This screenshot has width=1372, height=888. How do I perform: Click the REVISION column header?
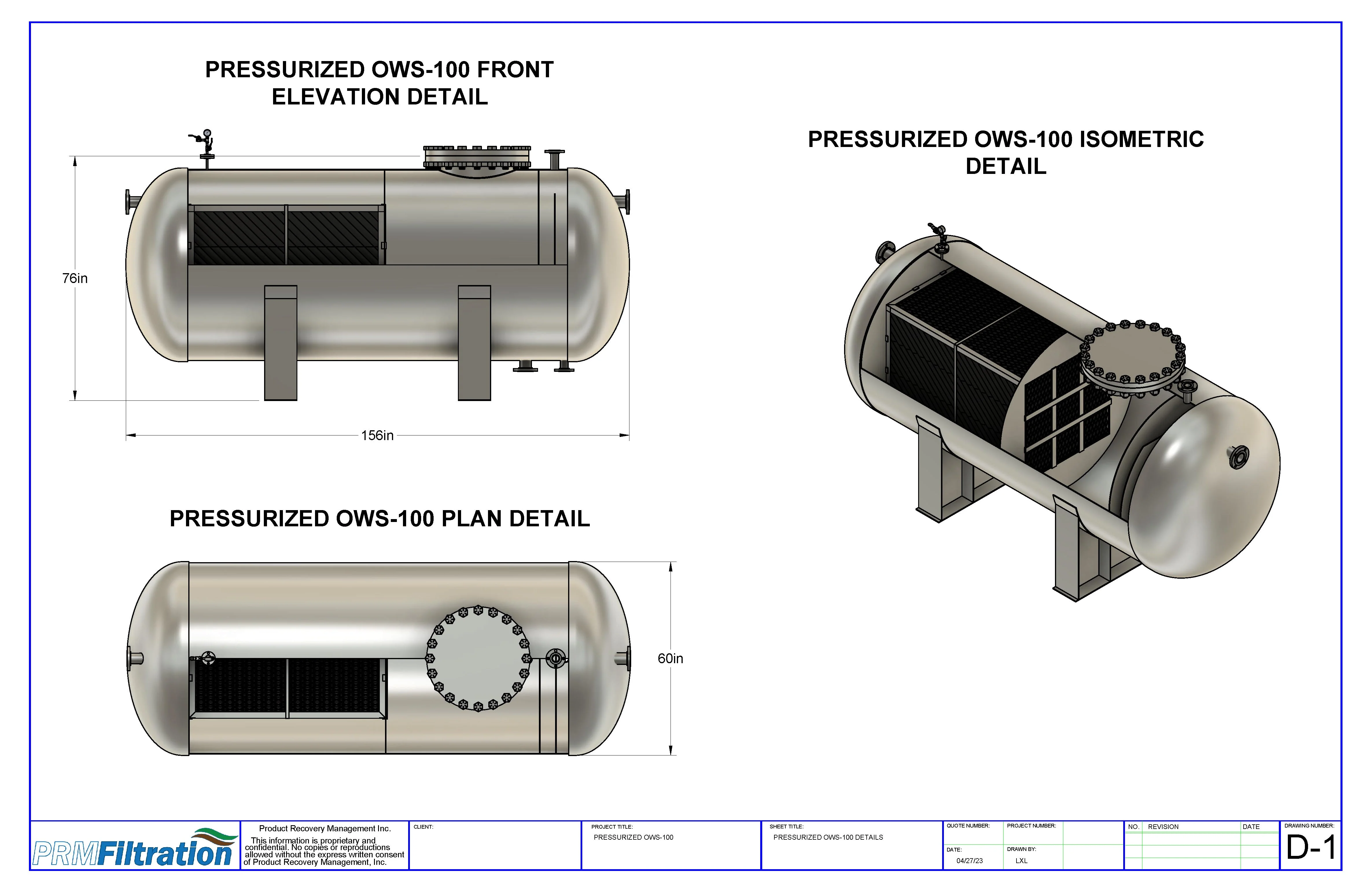(1163, 827)
